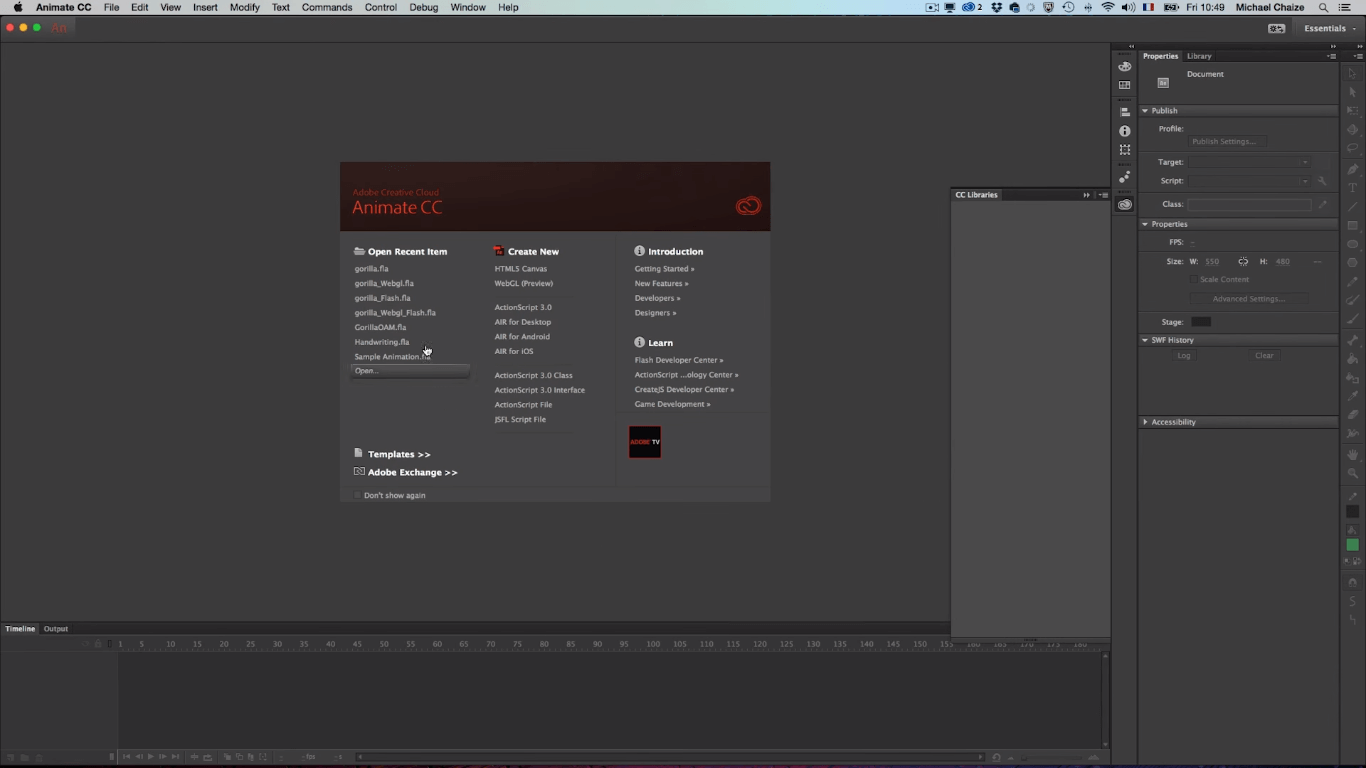This screenshot has height=768, width=1366.
Task: Select the Rectangle tool
Action: [1353, 226]
